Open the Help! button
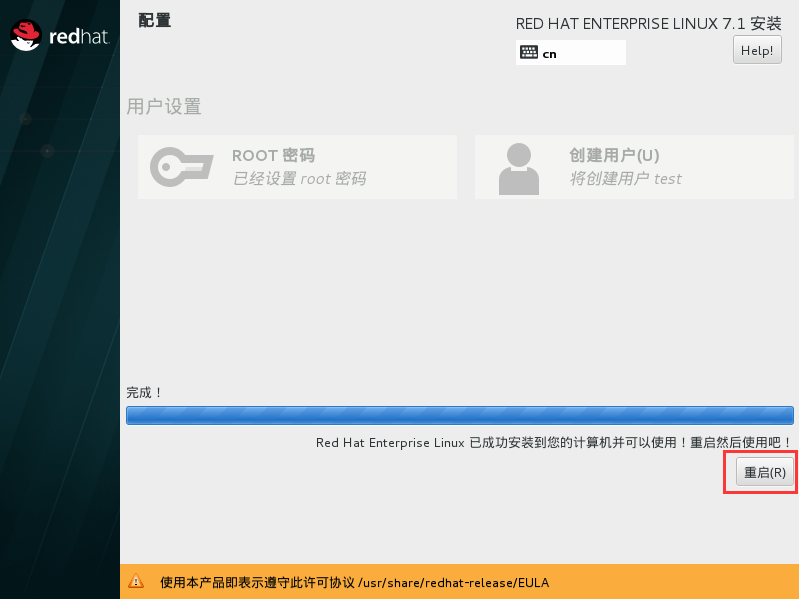The height and width of the screenshot is (599, 799). tap(757, 50)
